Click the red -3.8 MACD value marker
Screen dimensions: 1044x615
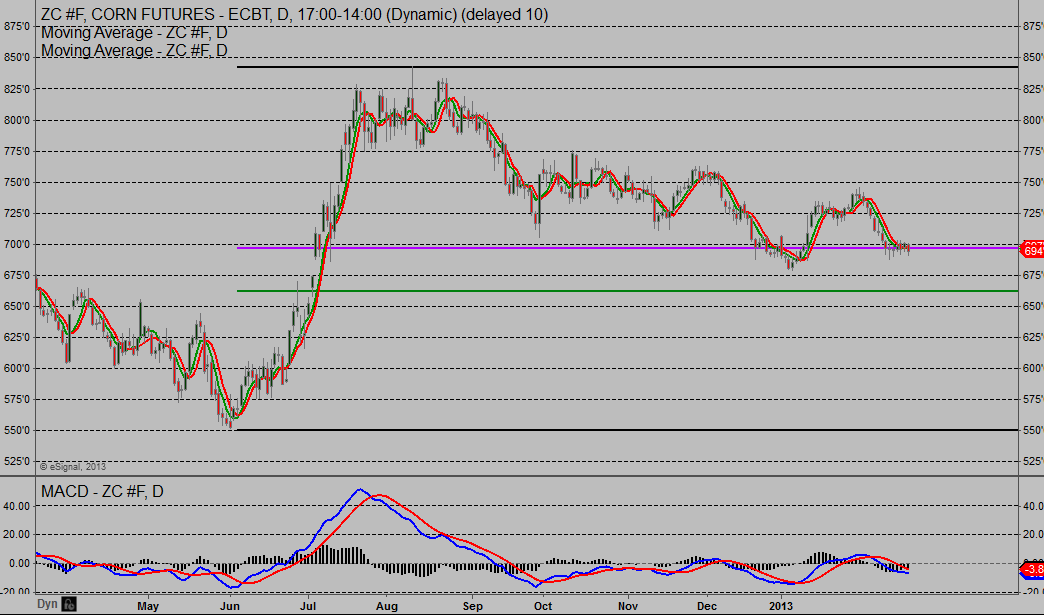pos(1031,570)
